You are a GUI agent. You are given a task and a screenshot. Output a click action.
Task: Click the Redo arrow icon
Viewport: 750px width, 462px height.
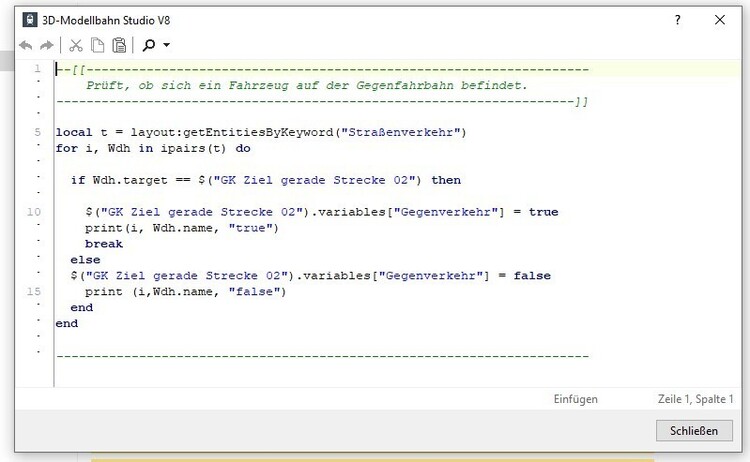click(46, 45)
